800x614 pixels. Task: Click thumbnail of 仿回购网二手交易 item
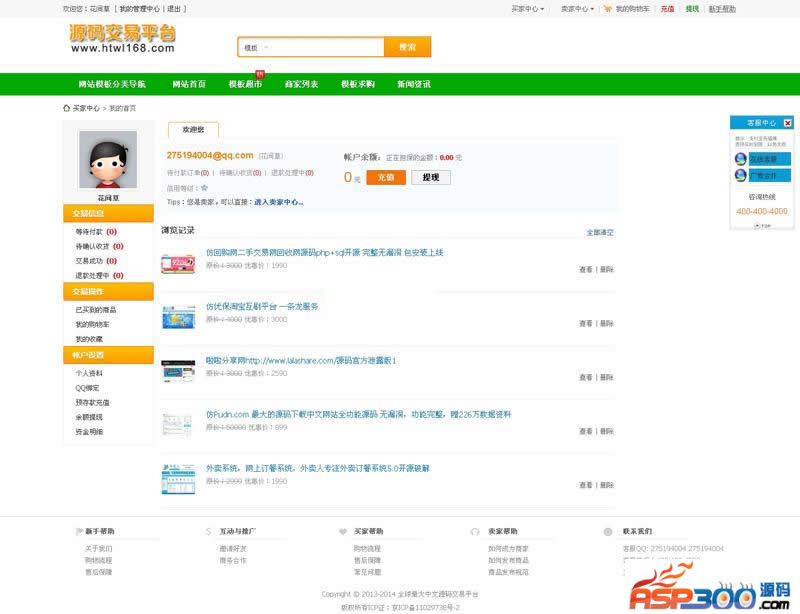178,263
